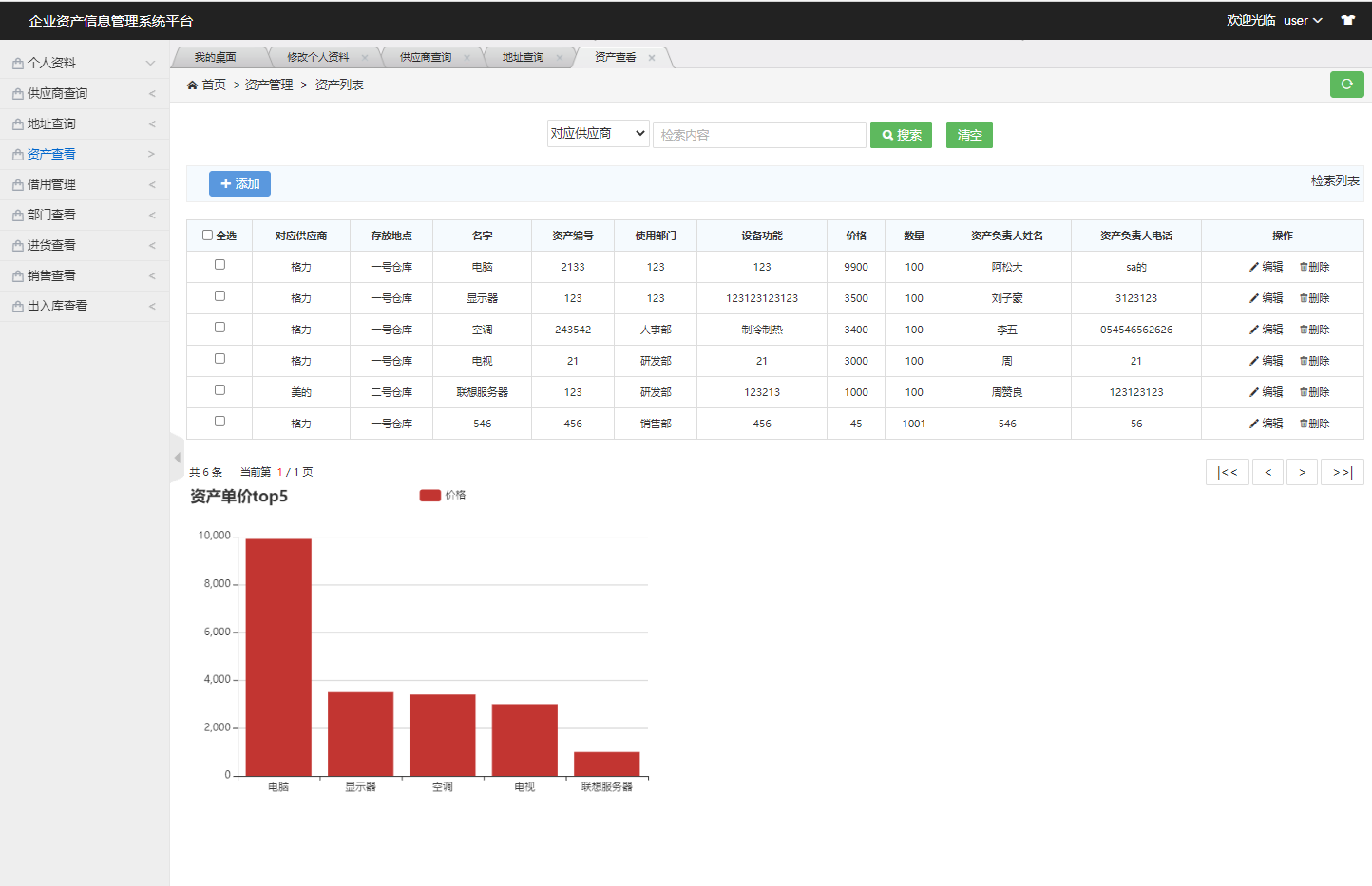Expand the user account dropdown menu

point(1302,20)
